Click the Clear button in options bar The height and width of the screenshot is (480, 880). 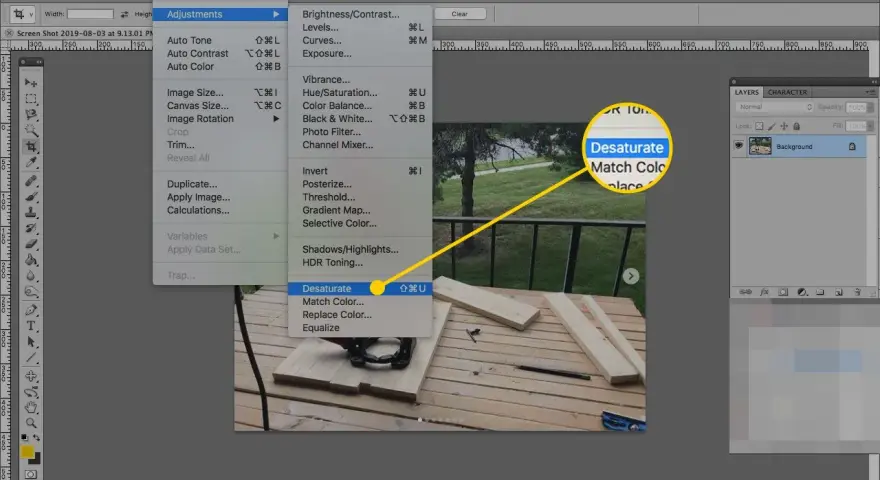(460, 14)
